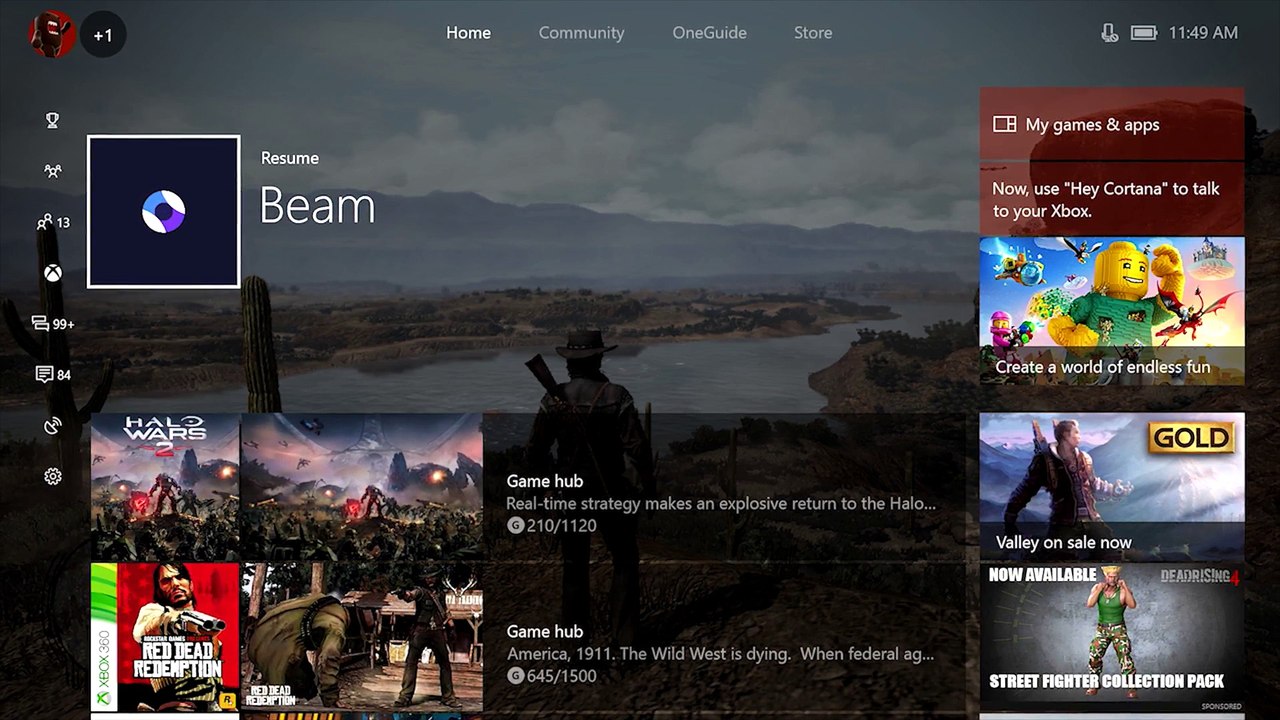Open the Red Dead Redemption Game hub
1280x720 pixels.
[725, 637]
